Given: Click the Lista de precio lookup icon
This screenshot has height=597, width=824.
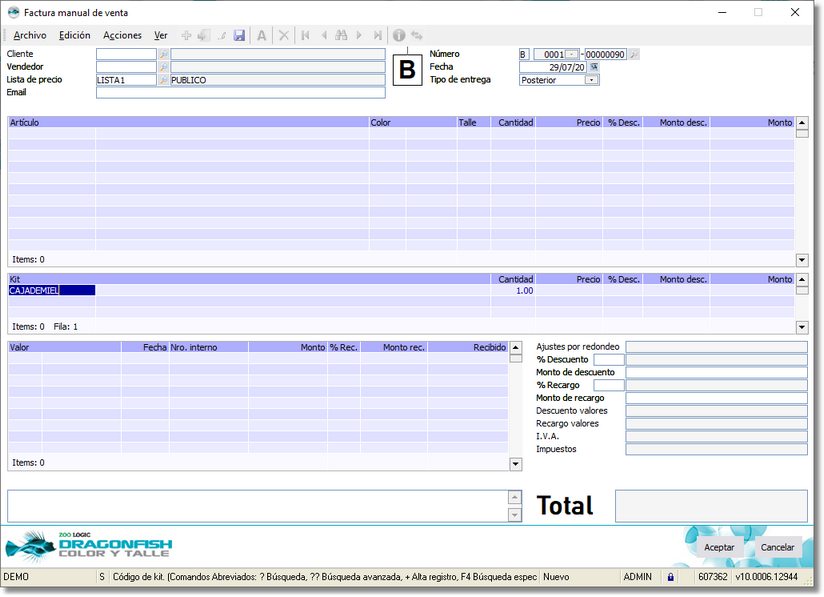Looking at the screenshot, I should click(x=164, y=80).
